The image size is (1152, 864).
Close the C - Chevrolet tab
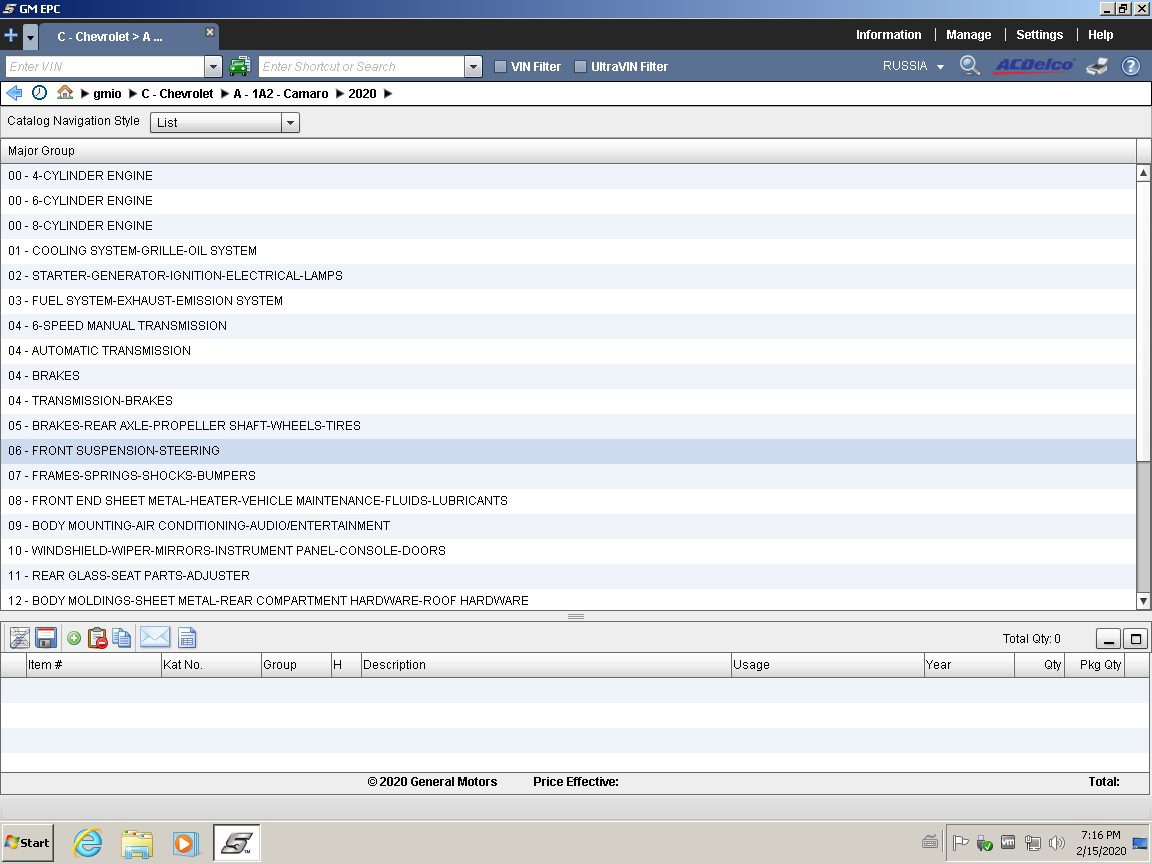click(x=210, y=32)
